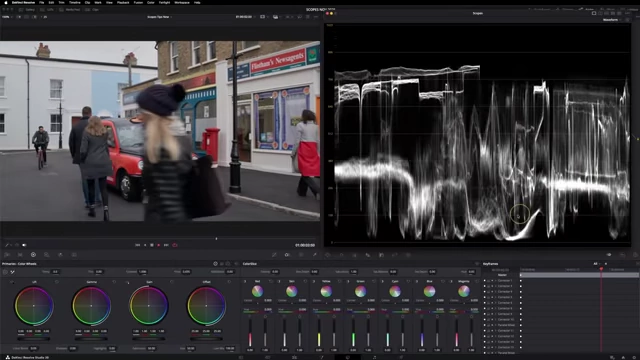Reset the Offset color wheel
This screenshot has width=640, height=360.
tap(229, 282)
